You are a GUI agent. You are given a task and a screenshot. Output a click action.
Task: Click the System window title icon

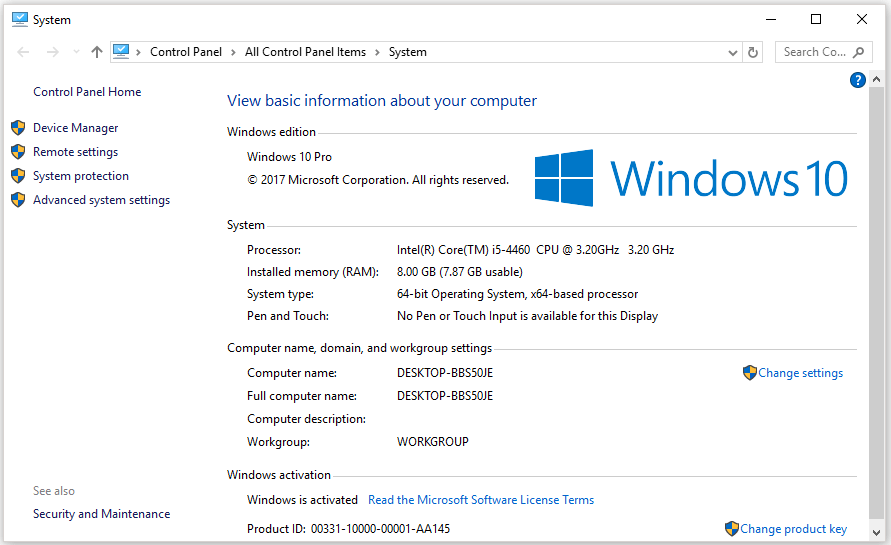click(x=20, y=19)
